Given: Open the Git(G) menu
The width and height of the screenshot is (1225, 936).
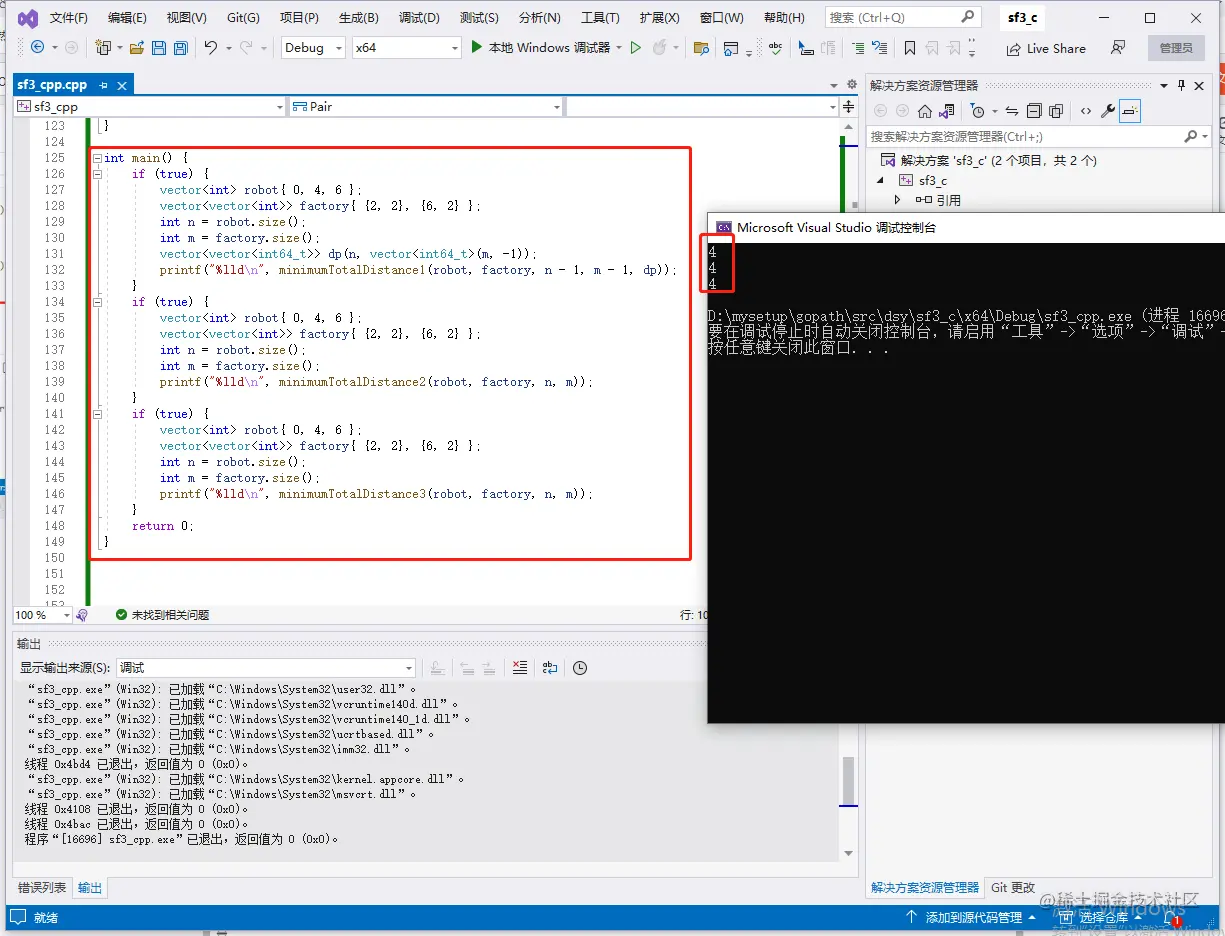Looking at the screenshot, I should tap(243, 18).
